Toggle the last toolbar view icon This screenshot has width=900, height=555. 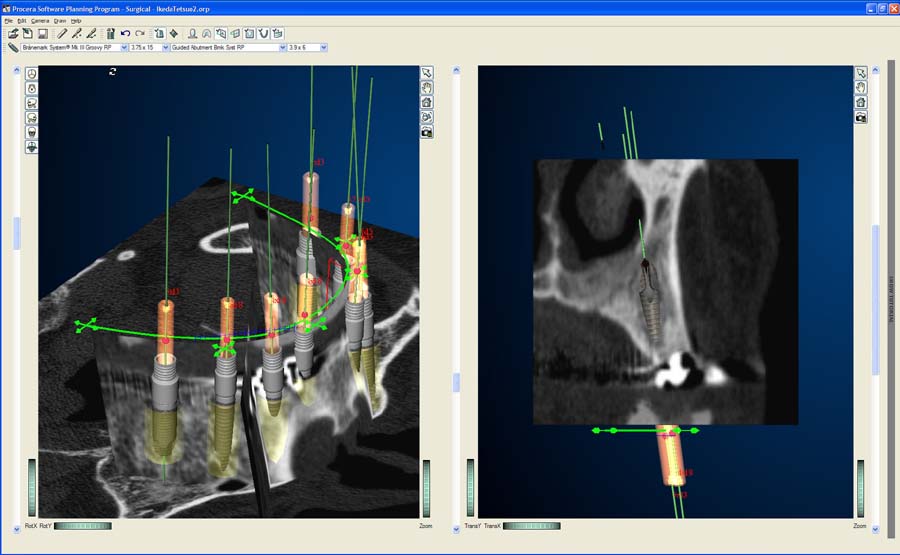tap(278, 34)
